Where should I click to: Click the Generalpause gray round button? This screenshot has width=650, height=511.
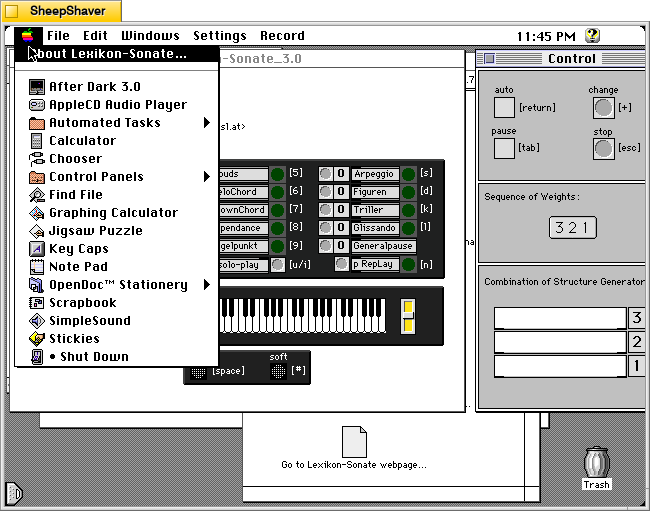coord(325,245)
